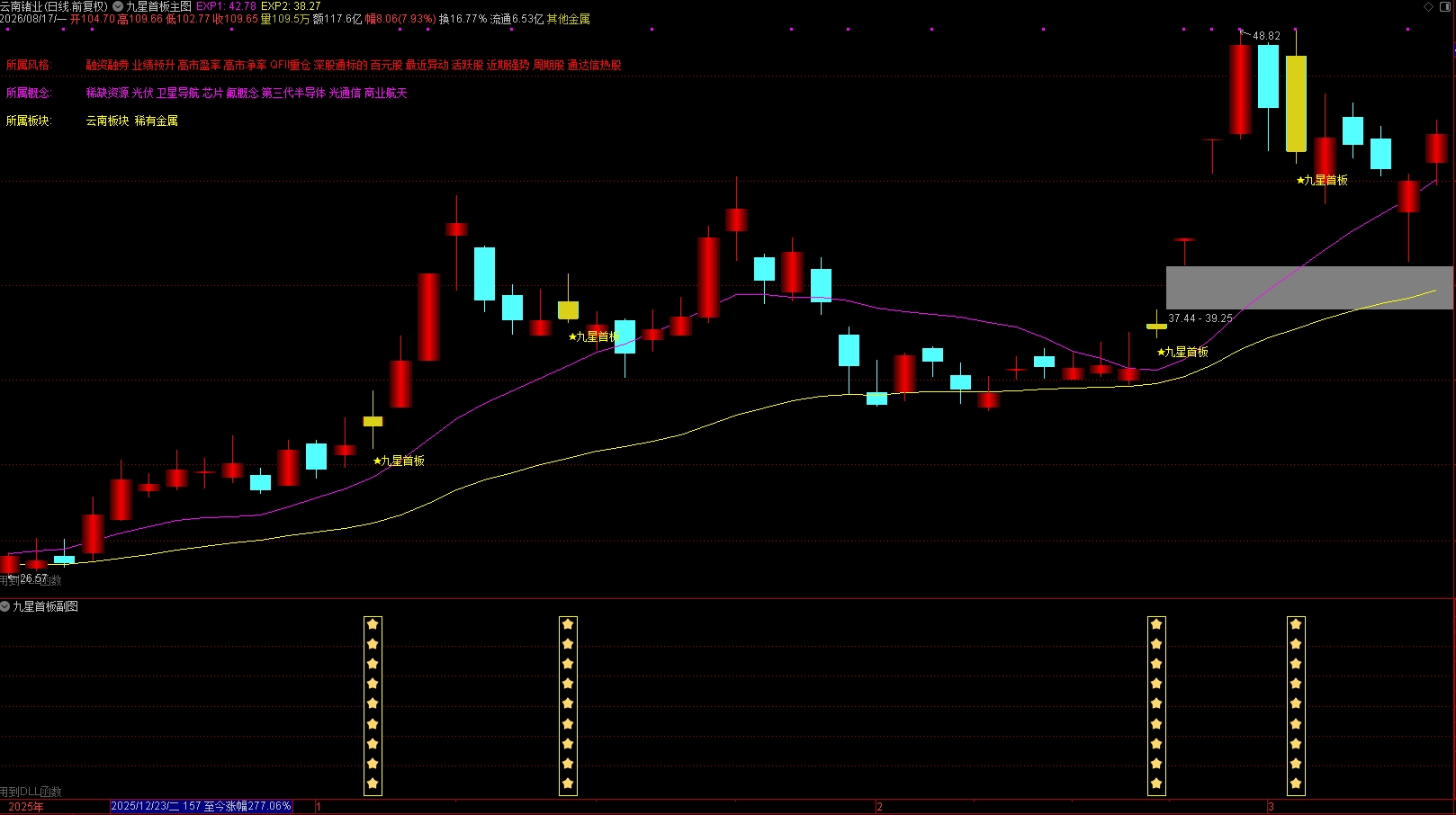This screenshot has height=815, width=1456.
Task: Toggle the side panel icon at top right
Action: point(1445,6)
